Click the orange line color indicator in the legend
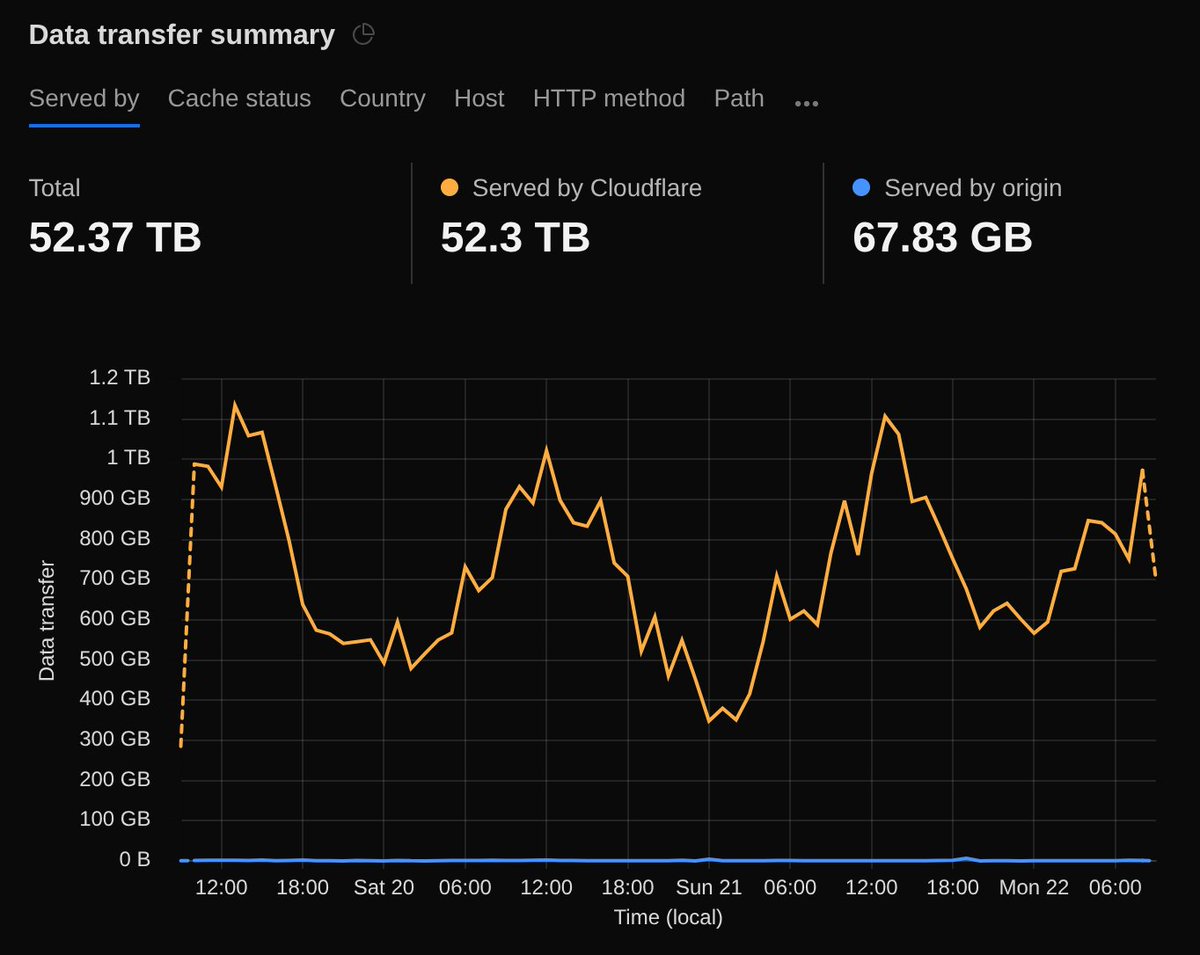The width and height of the screenshot is (1200, 955). (x=452, y=187)
